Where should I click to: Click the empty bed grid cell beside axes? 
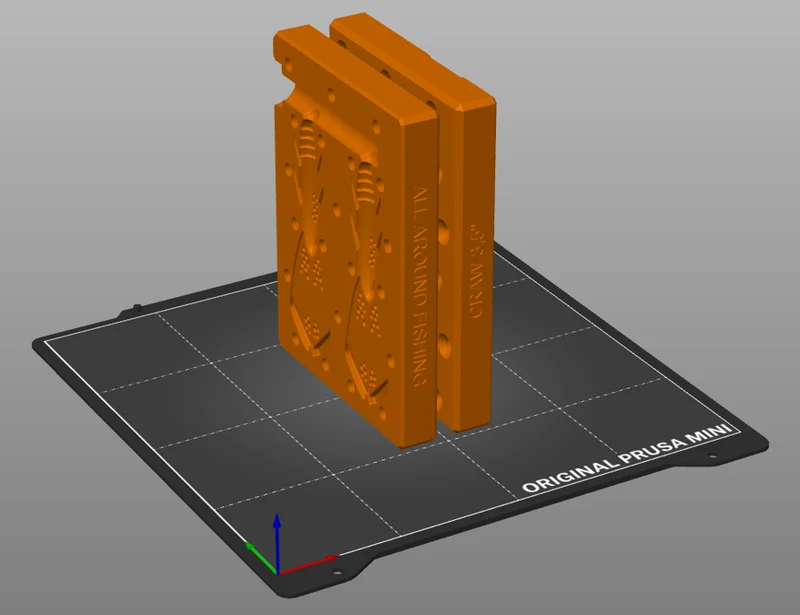coord(311,521)
